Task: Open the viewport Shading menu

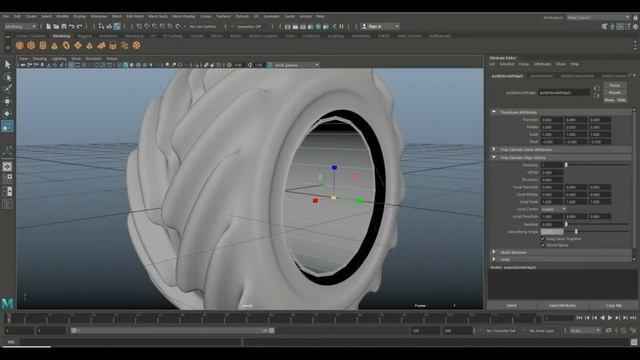Action: coord(40,59)
